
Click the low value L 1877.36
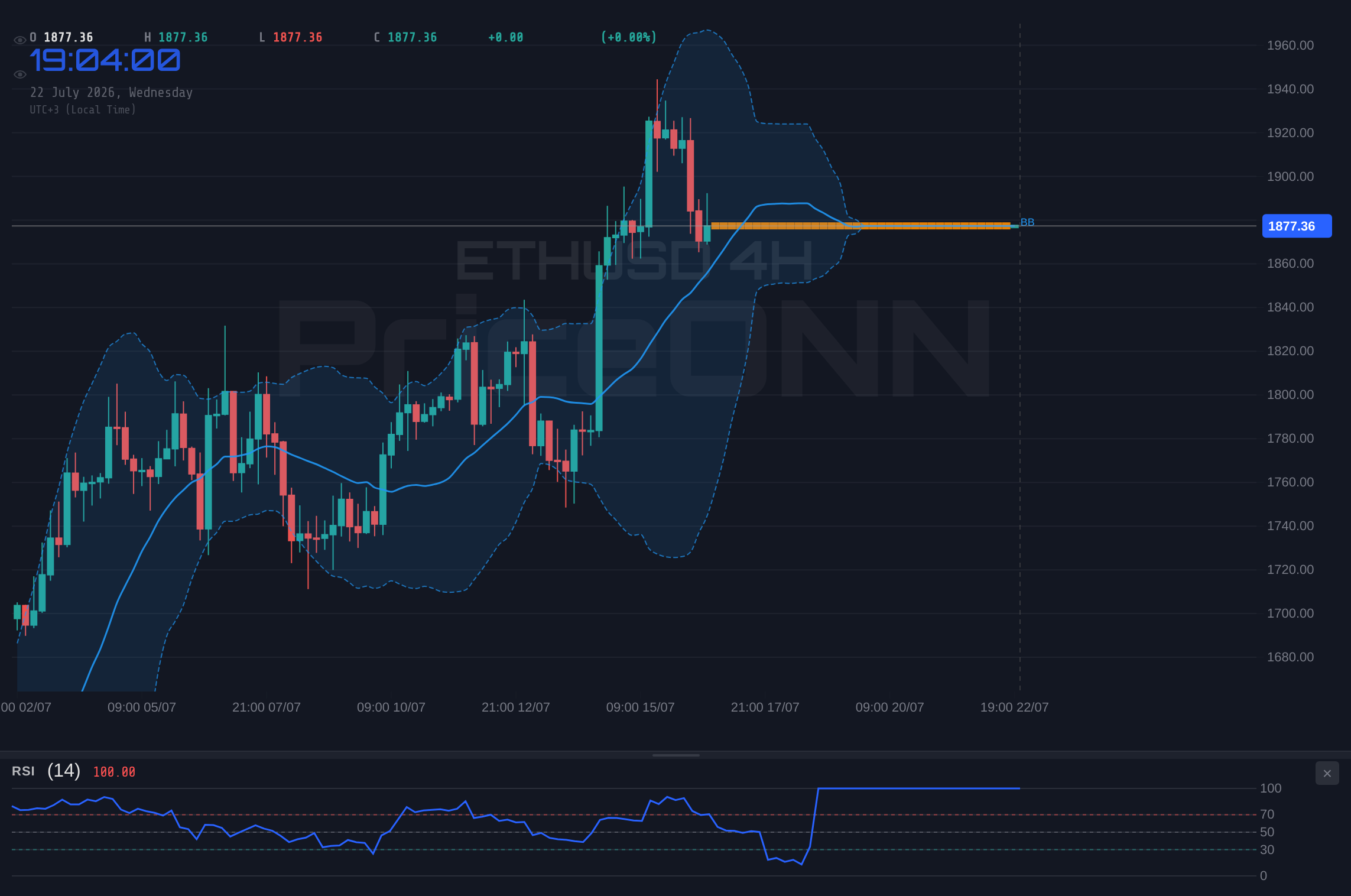291,37
